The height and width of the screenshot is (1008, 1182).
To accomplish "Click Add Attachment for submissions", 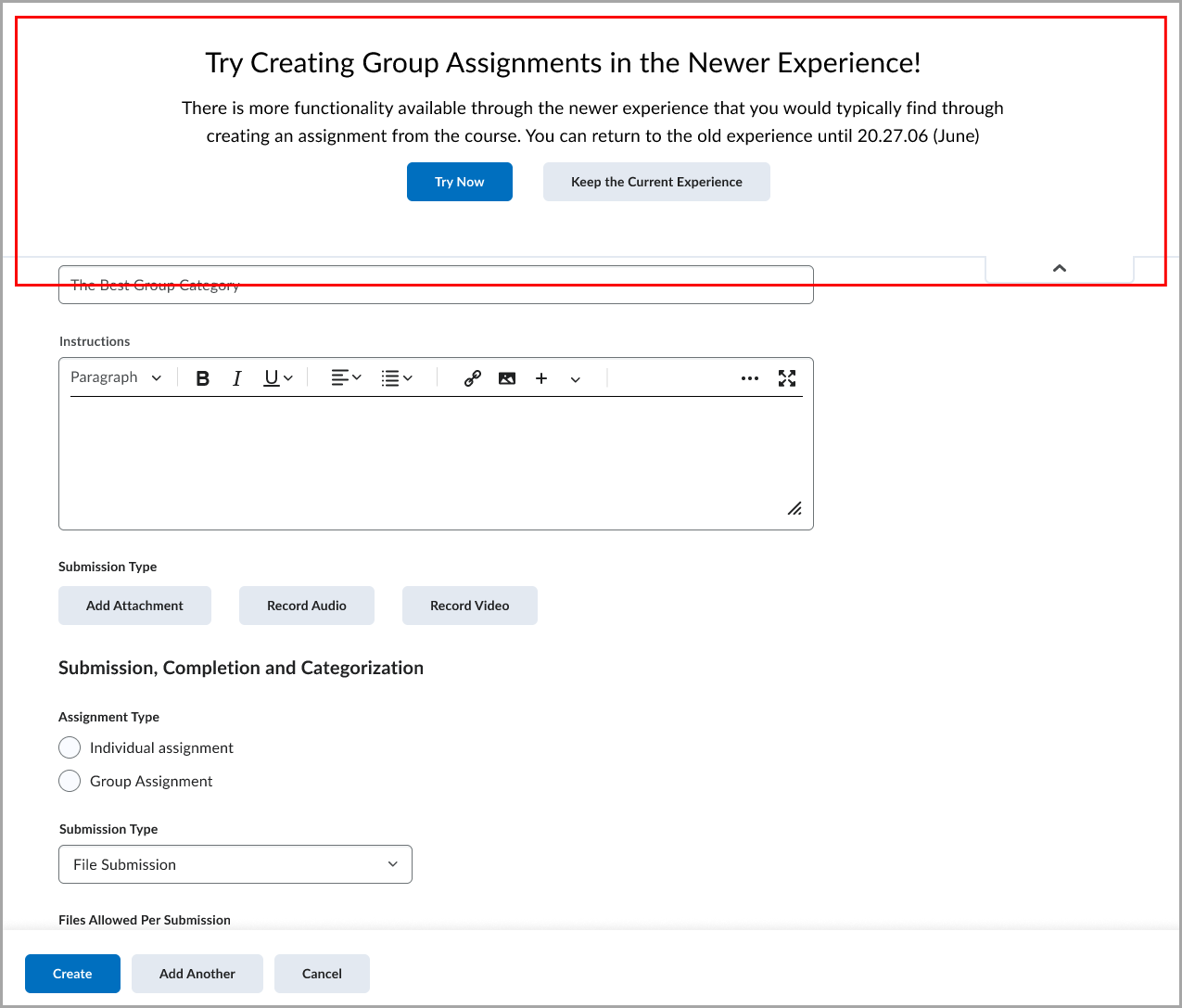I will pyautogui.click(x=134, y=605).
